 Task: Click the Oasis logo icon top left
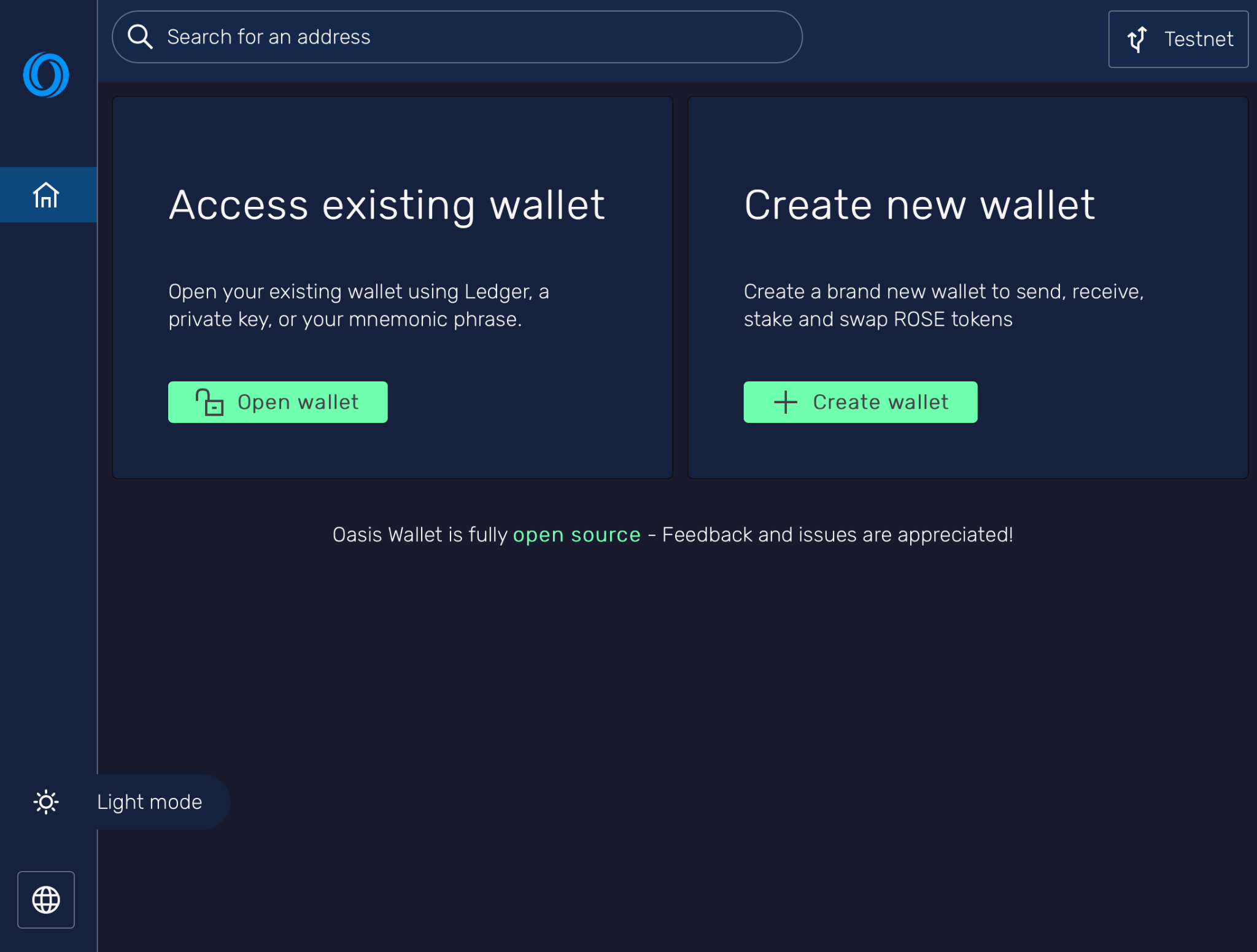[46, 75]
